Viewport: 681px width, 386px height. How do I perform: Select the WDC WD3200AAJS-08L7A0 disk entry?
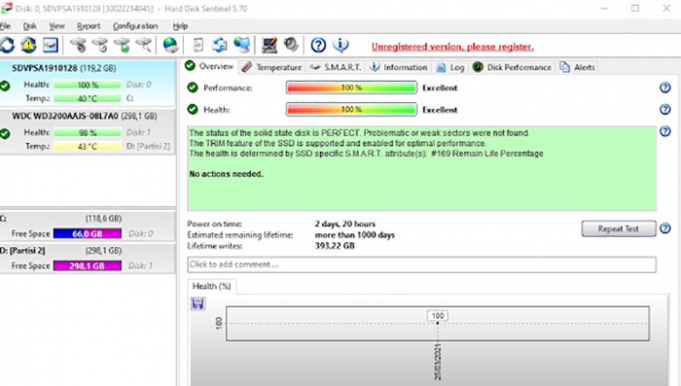coord(88,131)
